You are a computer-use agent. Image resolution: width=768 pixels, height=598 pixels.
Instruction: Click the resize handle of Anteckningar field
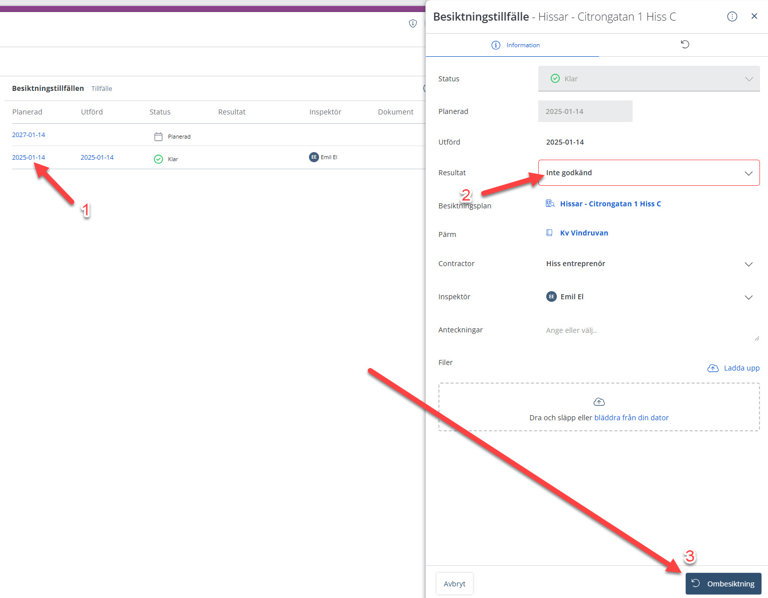pos(756,338)
